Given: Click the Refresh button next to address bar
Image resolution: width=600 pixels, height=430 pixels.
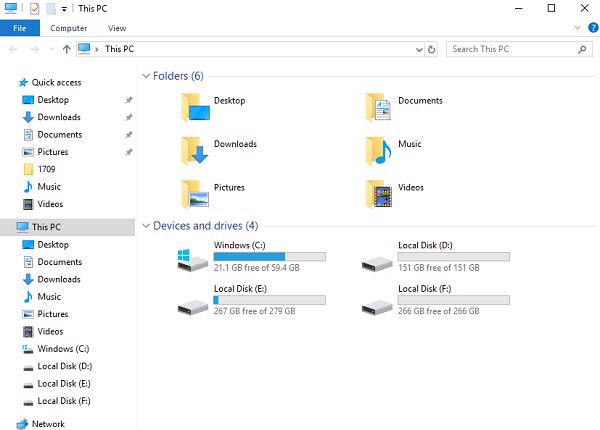Looking at the screenshot, I should click(431, 48).
